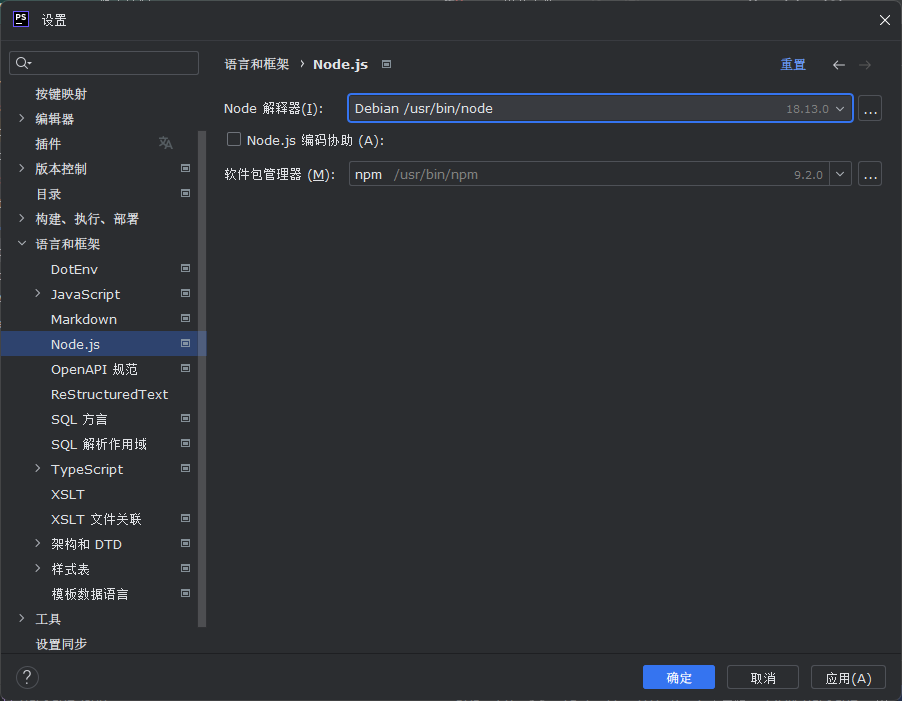The image size is (902, 701).
Task: Click 语言和框架 in the breadcrumb
Action: coord(257,64)
